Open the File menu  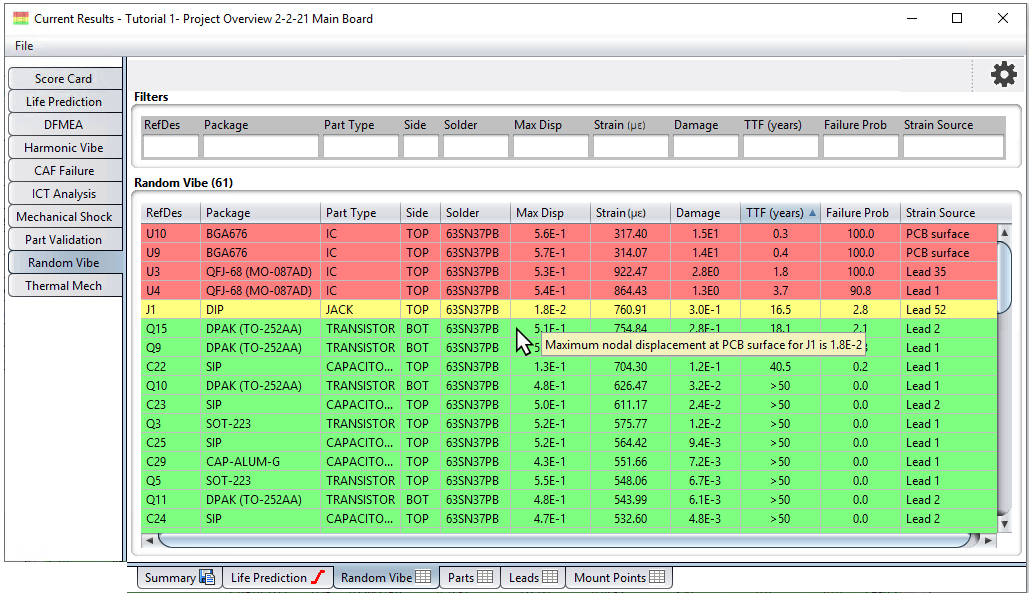click(23, 46)
